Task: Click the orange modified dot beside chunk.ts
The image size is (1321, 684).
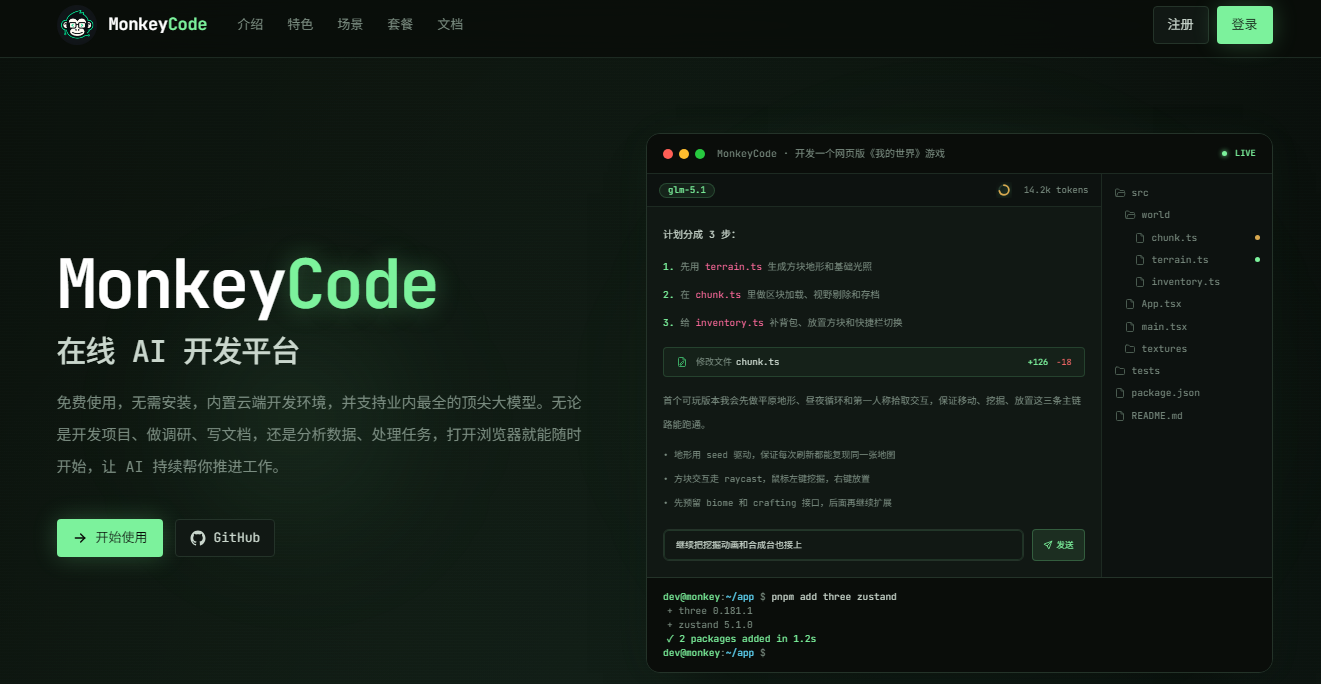Action: [1257, 238]
